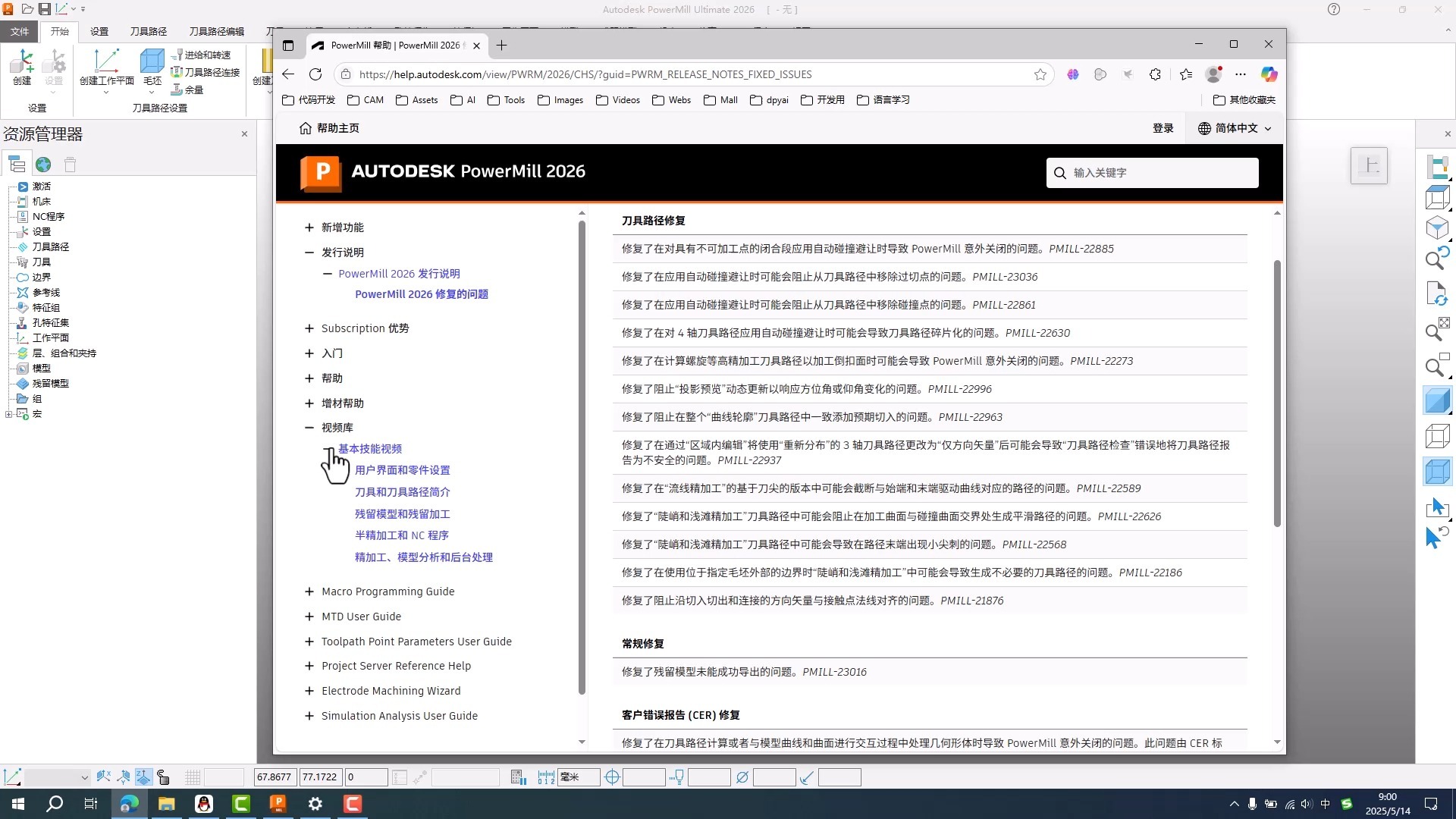Open Windows Start menu
The image size is (1456, 819).
pyautogui.click(x=18, y=804)
